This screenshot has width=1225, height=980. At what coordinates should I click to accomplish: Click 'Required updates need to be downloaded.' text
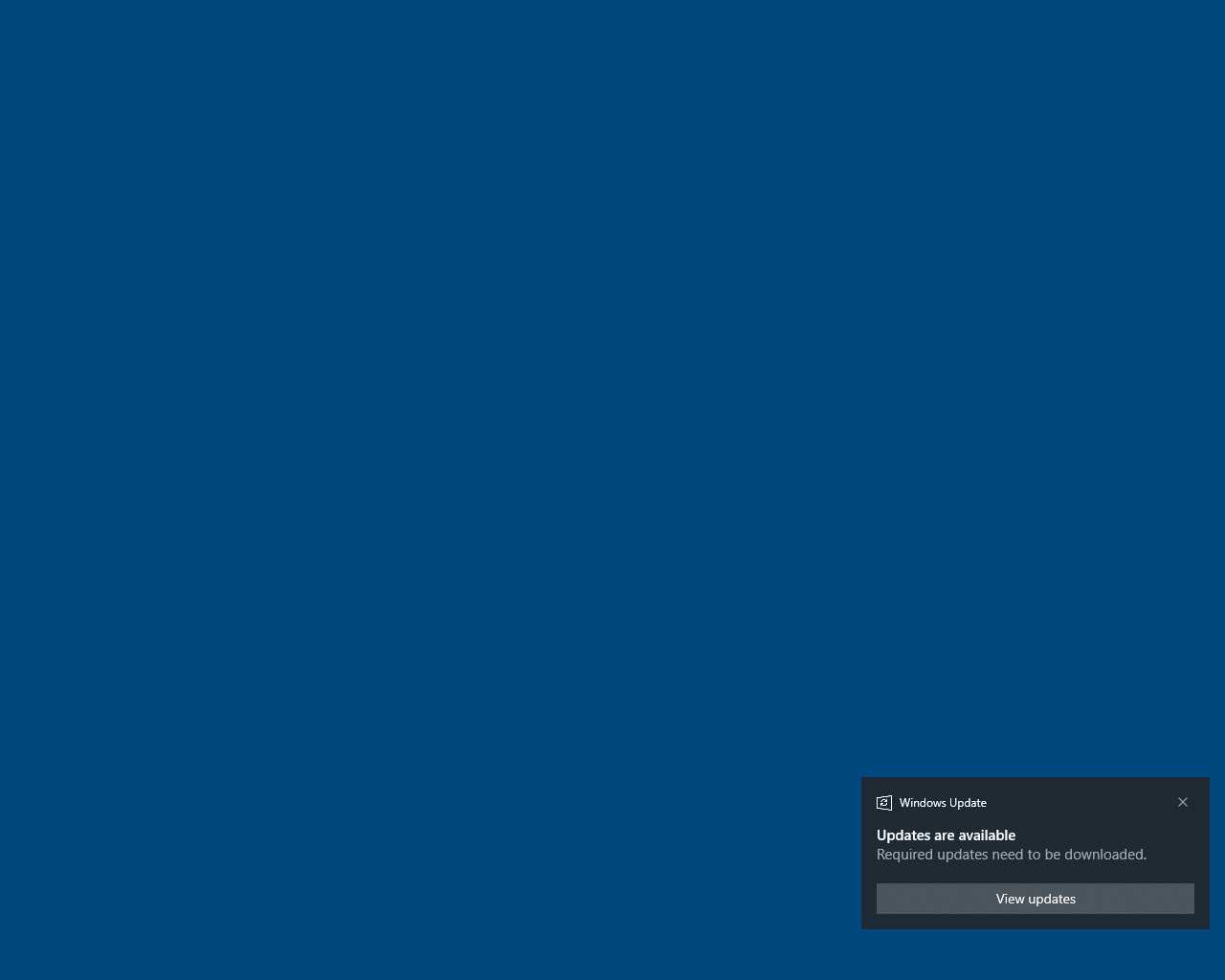point(1012,855)
